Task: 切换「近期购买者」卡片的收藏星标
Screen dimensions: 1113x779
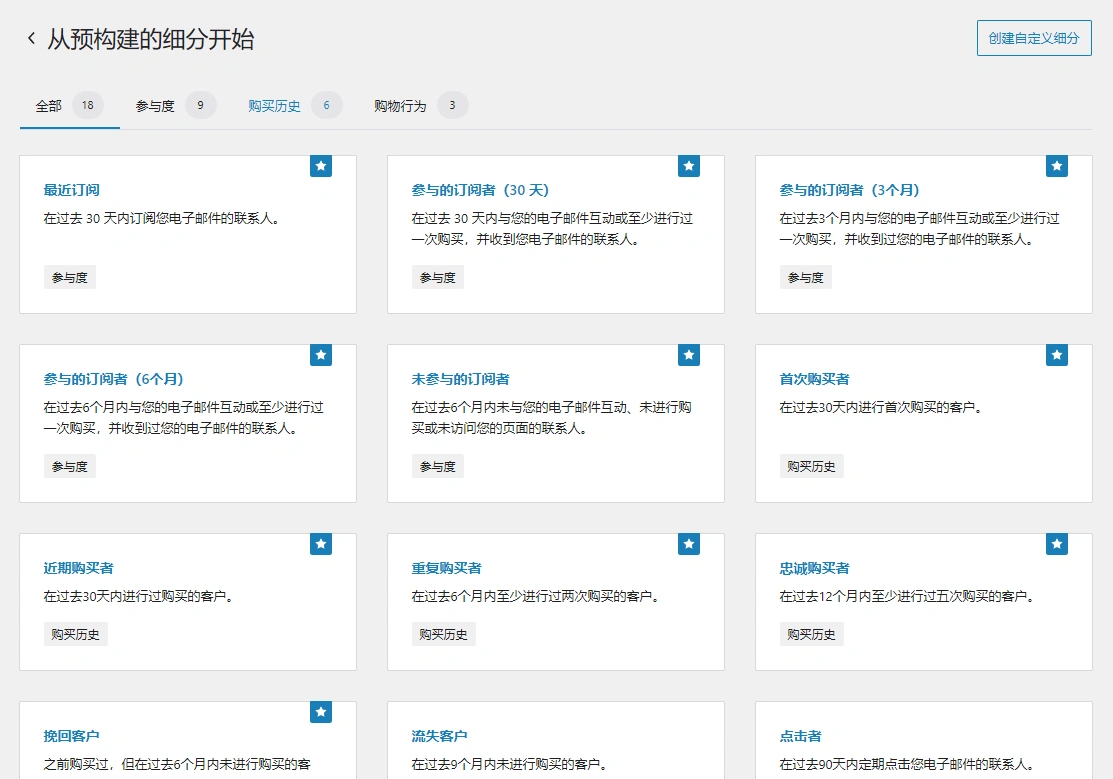Action: click(x=320, y=544)
